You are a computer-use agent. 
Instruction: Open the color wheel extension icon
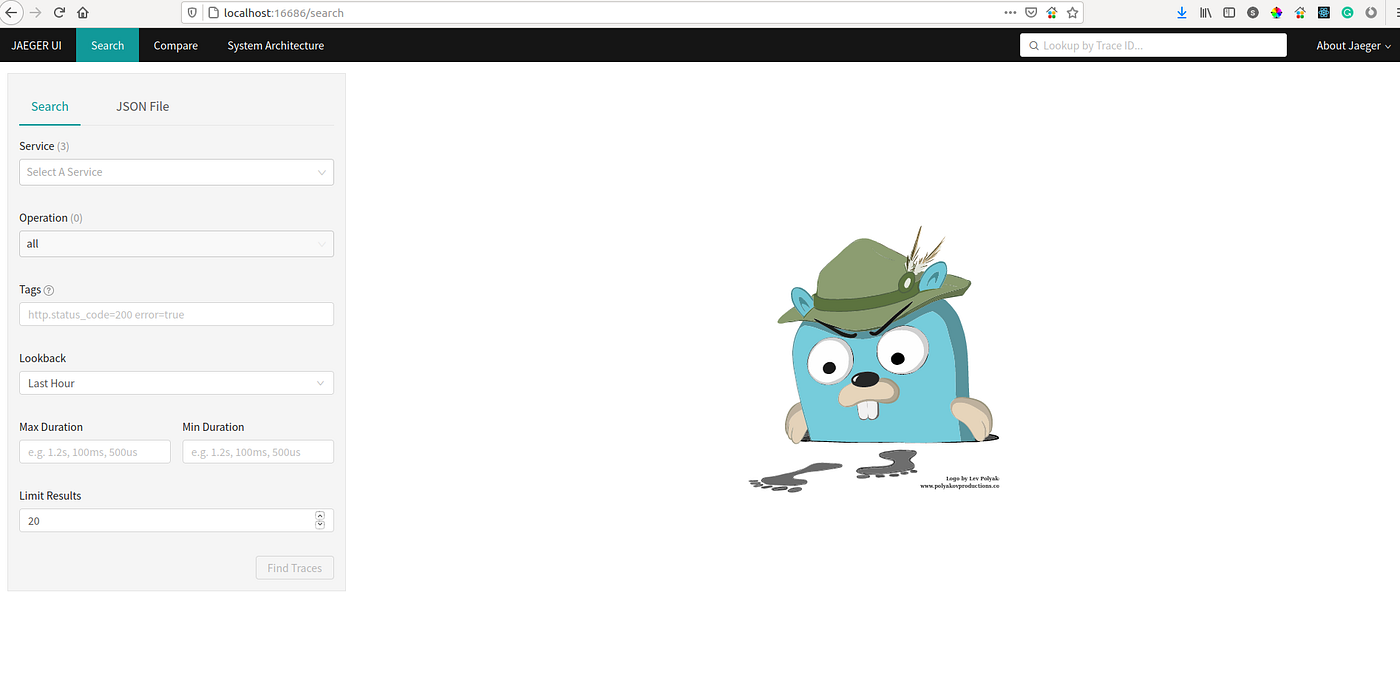(x=1277, y=13)
